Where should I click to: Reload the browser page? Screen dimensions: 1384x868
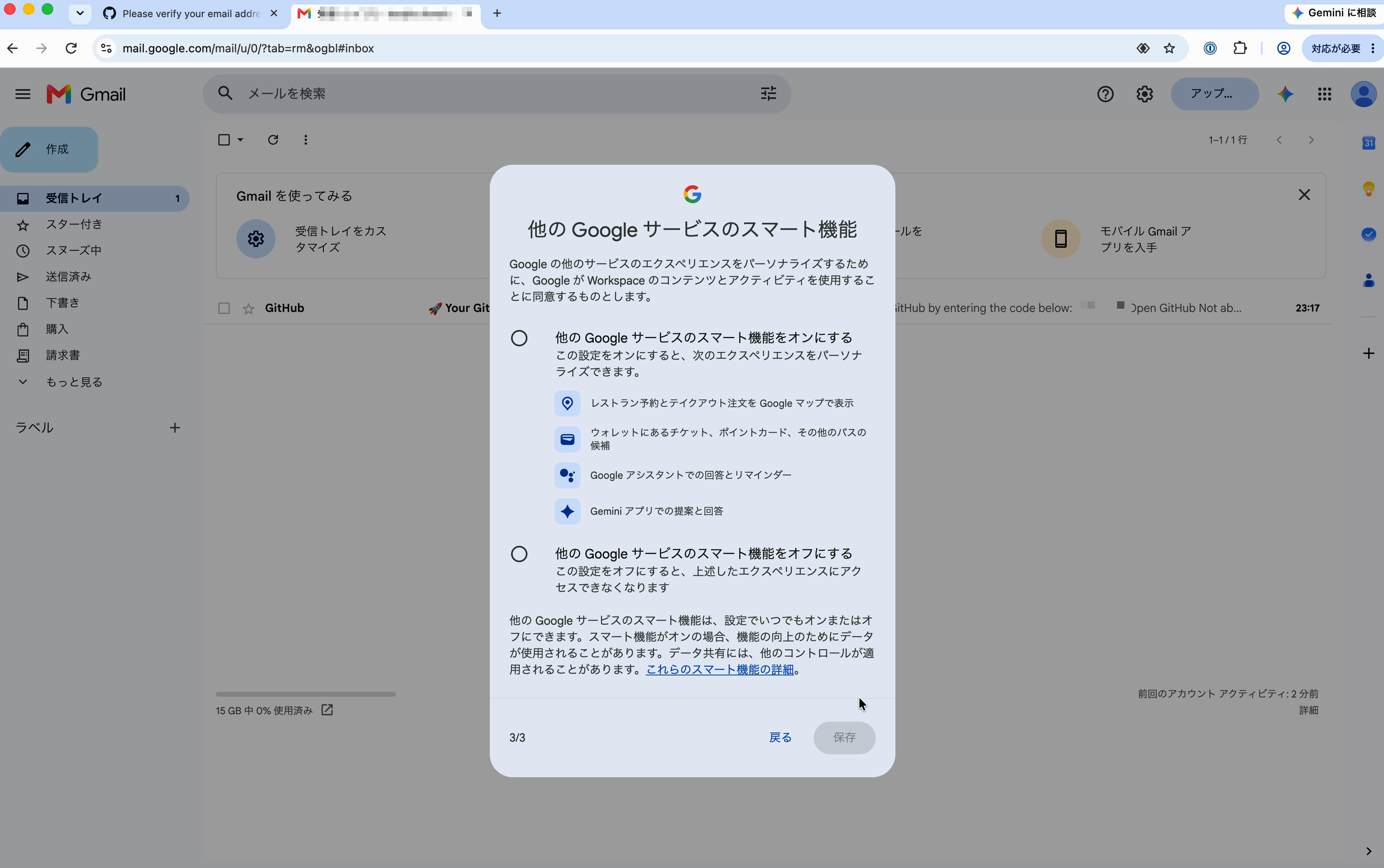click(x=71, y=48)
